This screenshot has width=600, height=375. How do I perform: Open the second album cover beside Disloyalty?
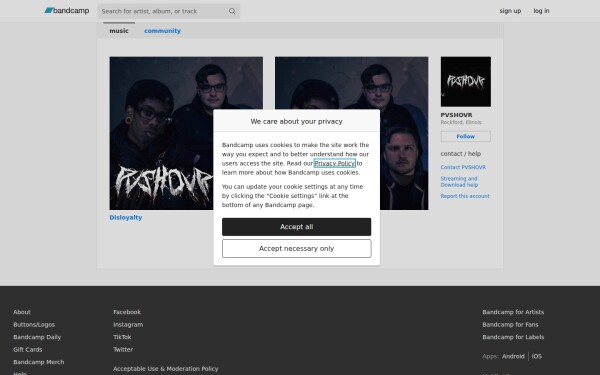tap(351, 133)
